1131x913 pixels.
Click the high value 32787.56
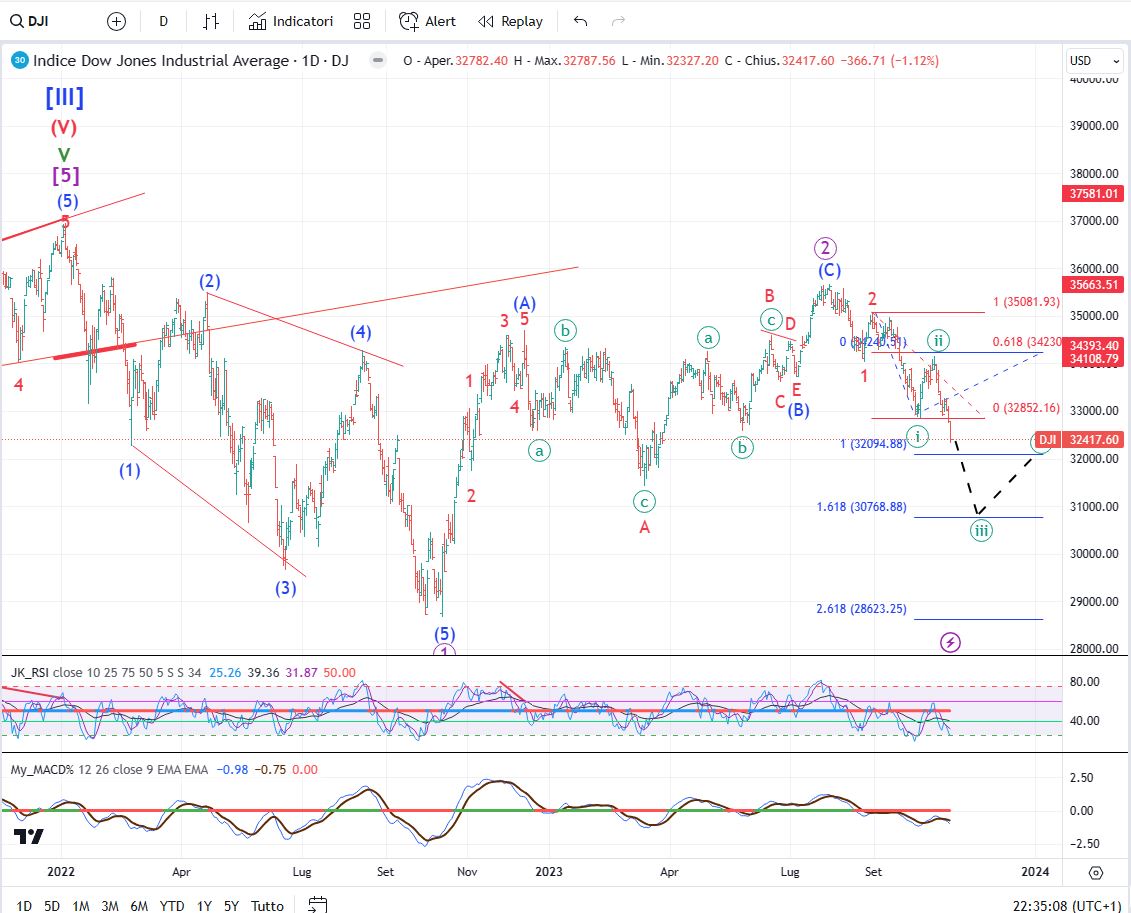point(589,61)
